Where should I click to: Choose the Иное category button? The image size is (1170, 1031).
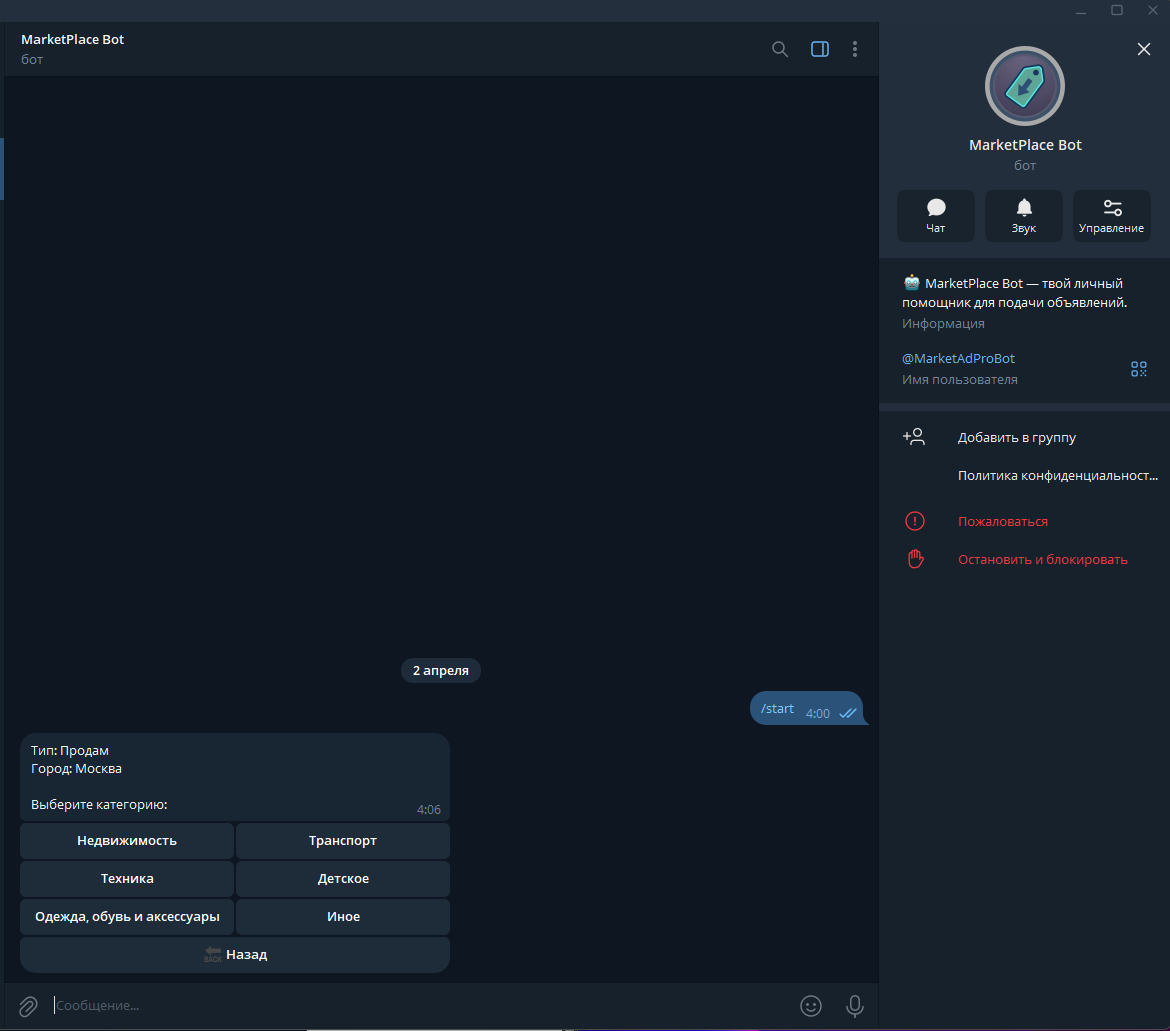pyautogui.click(x=342, y=917)
